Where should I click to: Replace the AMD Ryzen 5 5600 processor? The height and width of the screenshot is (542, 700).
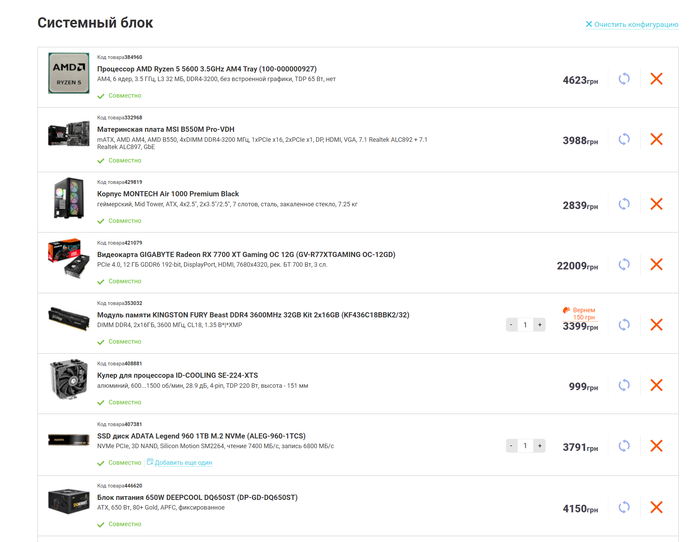[624, 79]
